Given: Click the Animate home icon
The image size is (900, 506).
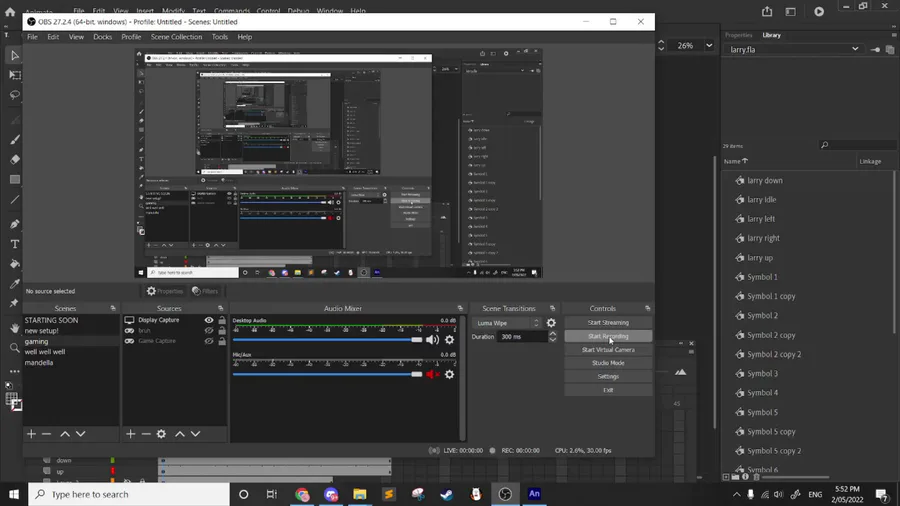Looking at the screenshot, I should (x=10, y=11).
